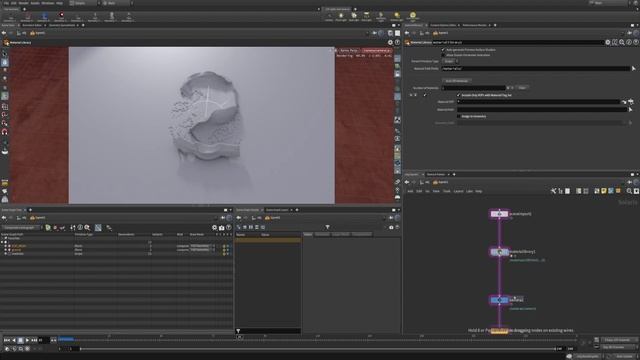Click the snapping magnet tool in the viewport sidebar

pyautogui.click(x=4, y=132)
